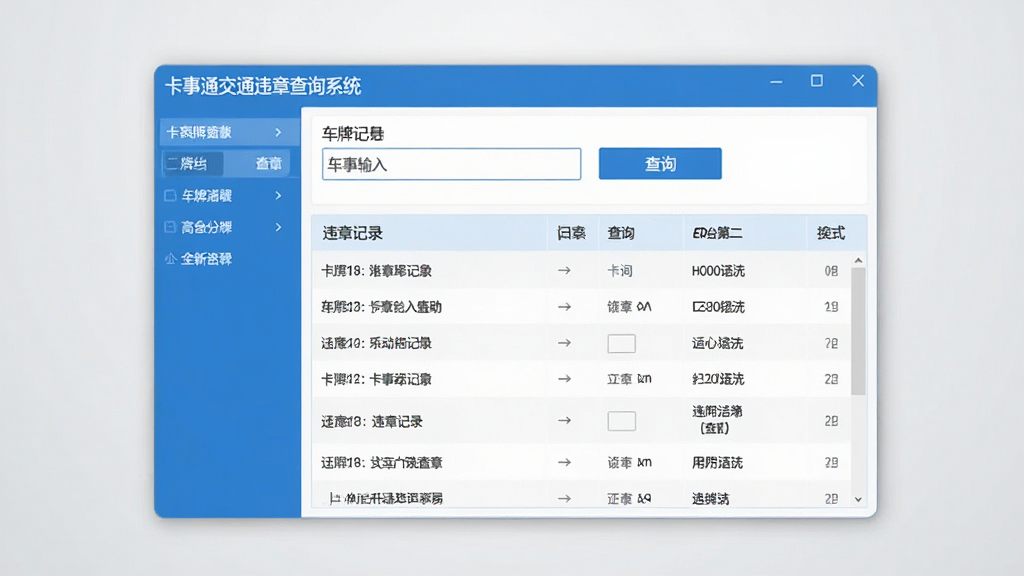
Task: Expand the 车牌 sidebar item chevron
Action: [278, 195]
